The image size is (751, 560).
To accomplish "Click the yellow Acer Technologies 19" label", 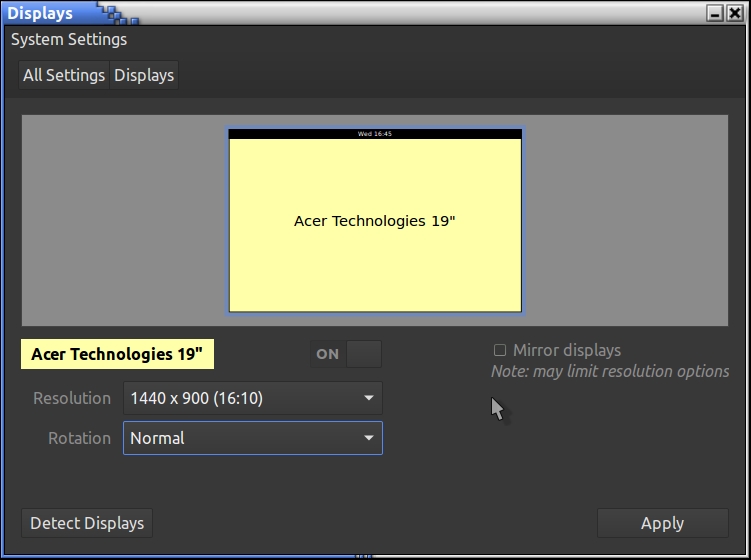I will coord(117,354).
